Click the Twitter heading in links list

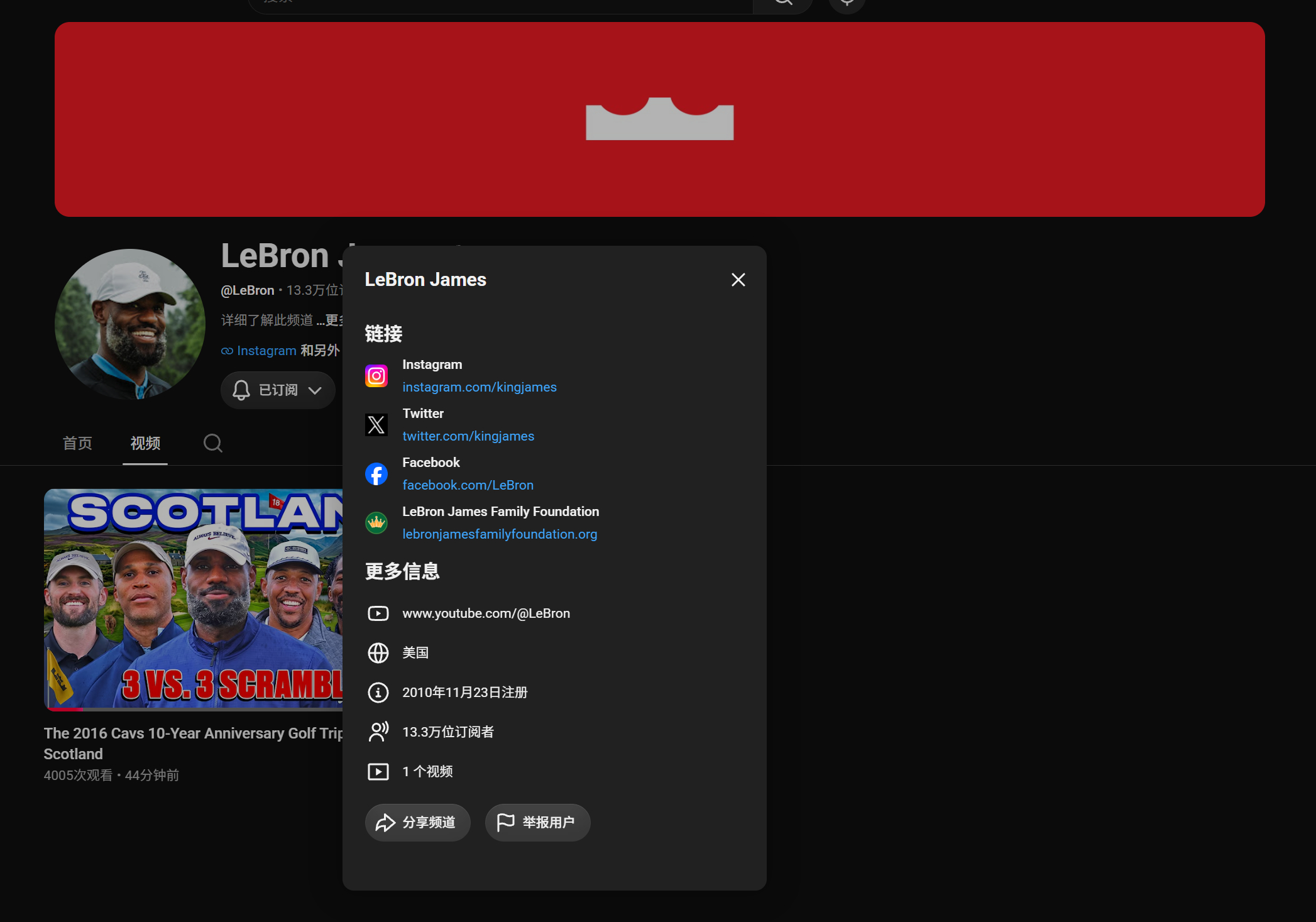(x=423, y=414)
